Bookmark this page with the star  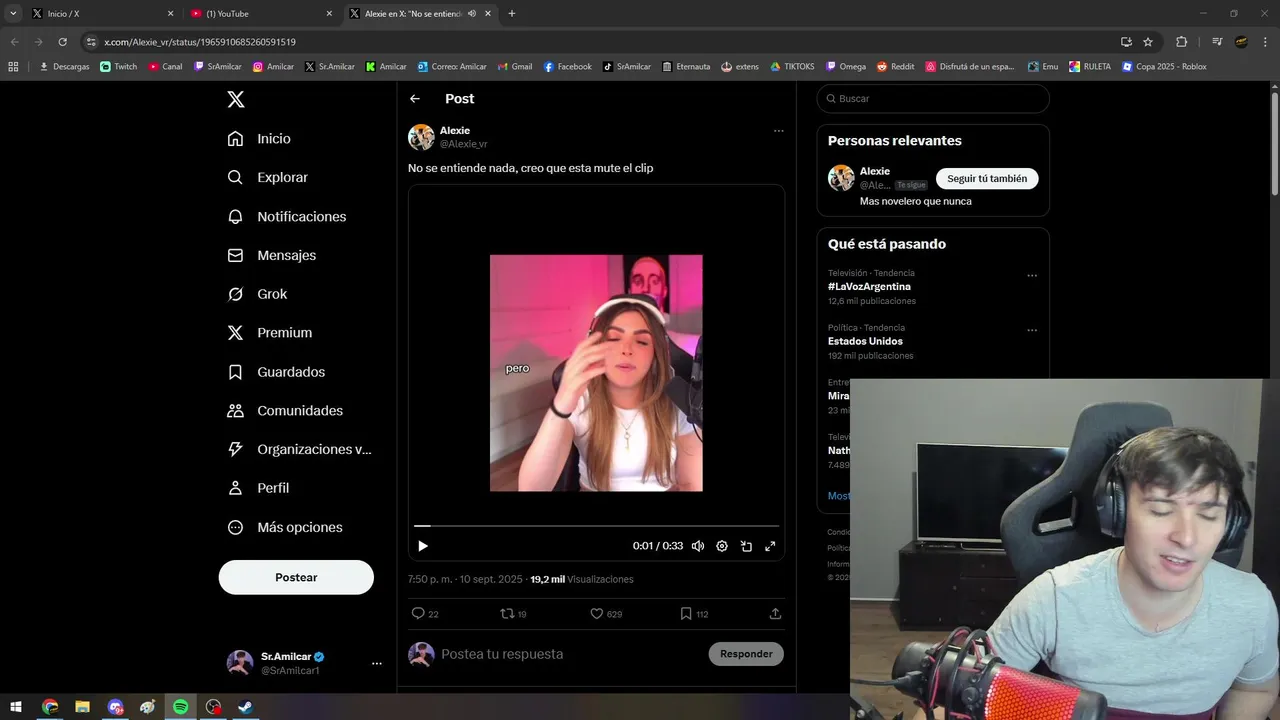point(1148,42)
